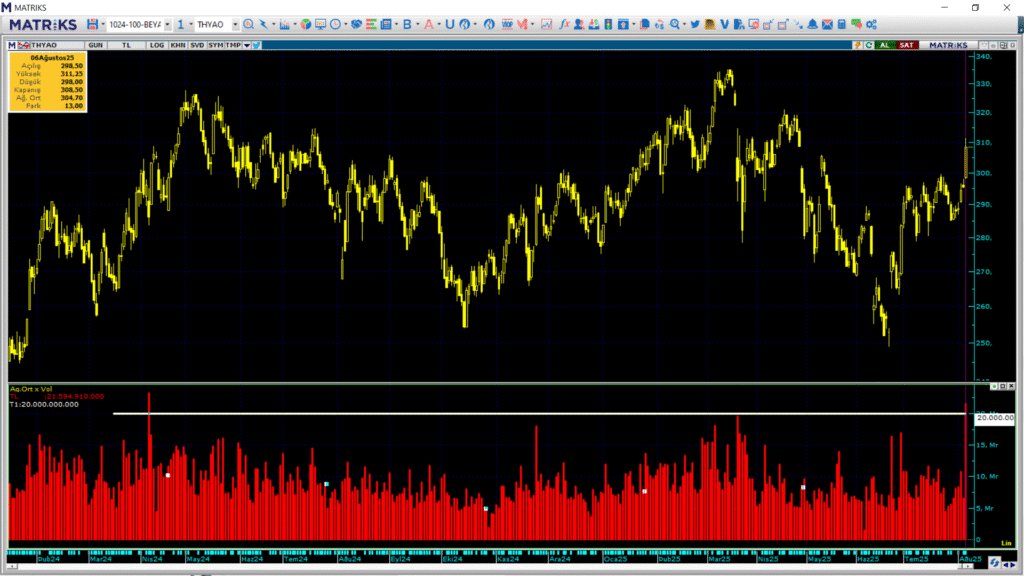
Task: Click the settings gears icon
Action: [x=871, y=24]
